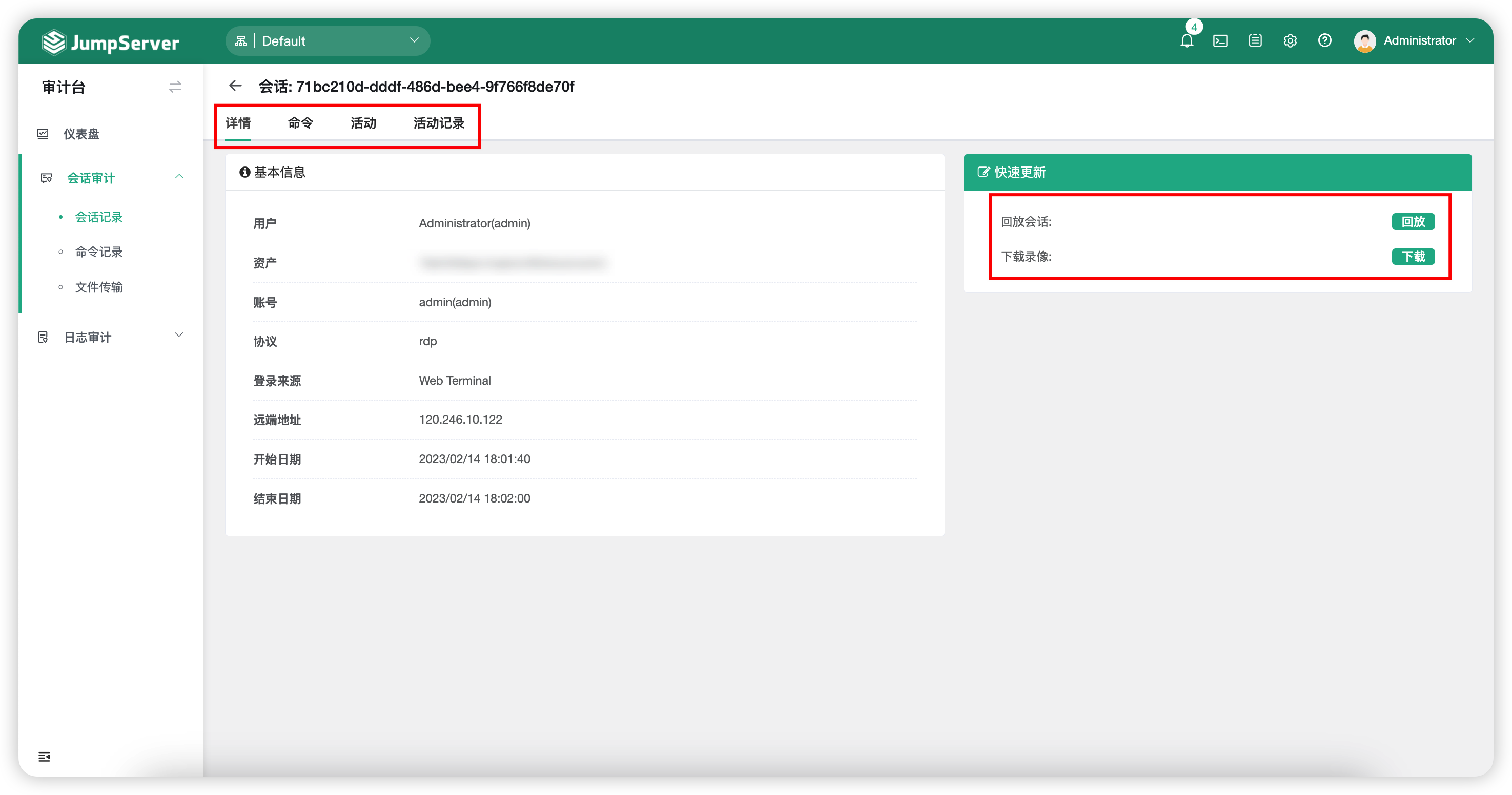1512x795 pixels.
Task: Expand the Administrator user menu chevron
Action: (x=1470, y=40)
